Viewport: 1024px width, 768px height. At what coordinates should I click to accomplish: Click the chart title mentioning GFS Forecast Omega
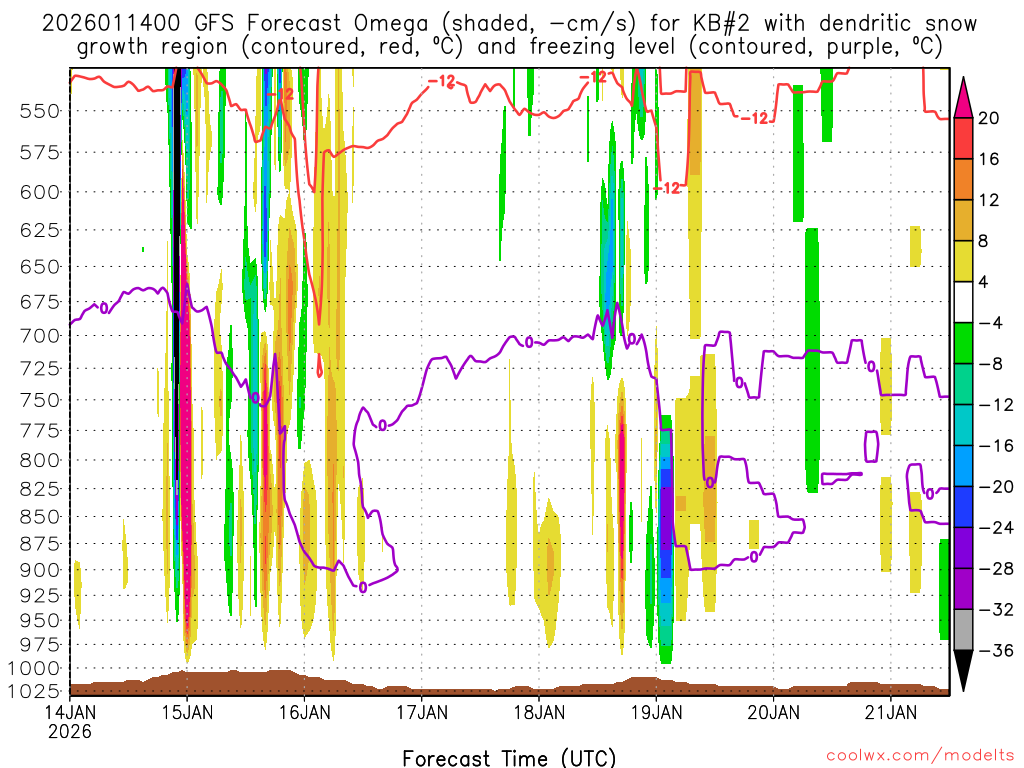[509, 35]
